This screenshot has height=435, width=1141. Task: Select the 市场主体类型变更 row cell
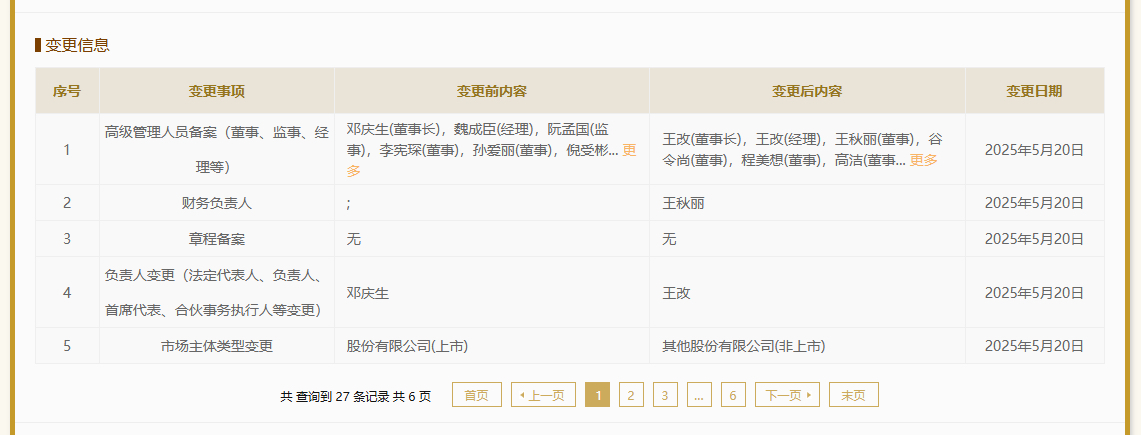pos(217,346)
